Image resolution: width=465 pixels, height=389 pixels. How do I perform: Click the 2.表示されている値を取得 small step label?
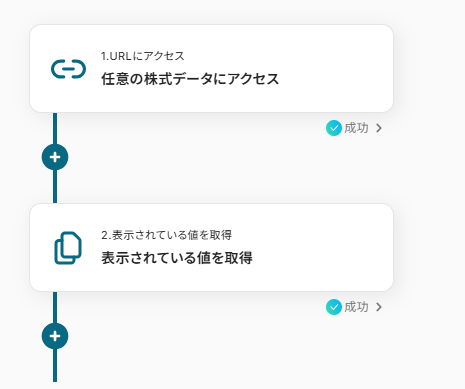(166, 235)
